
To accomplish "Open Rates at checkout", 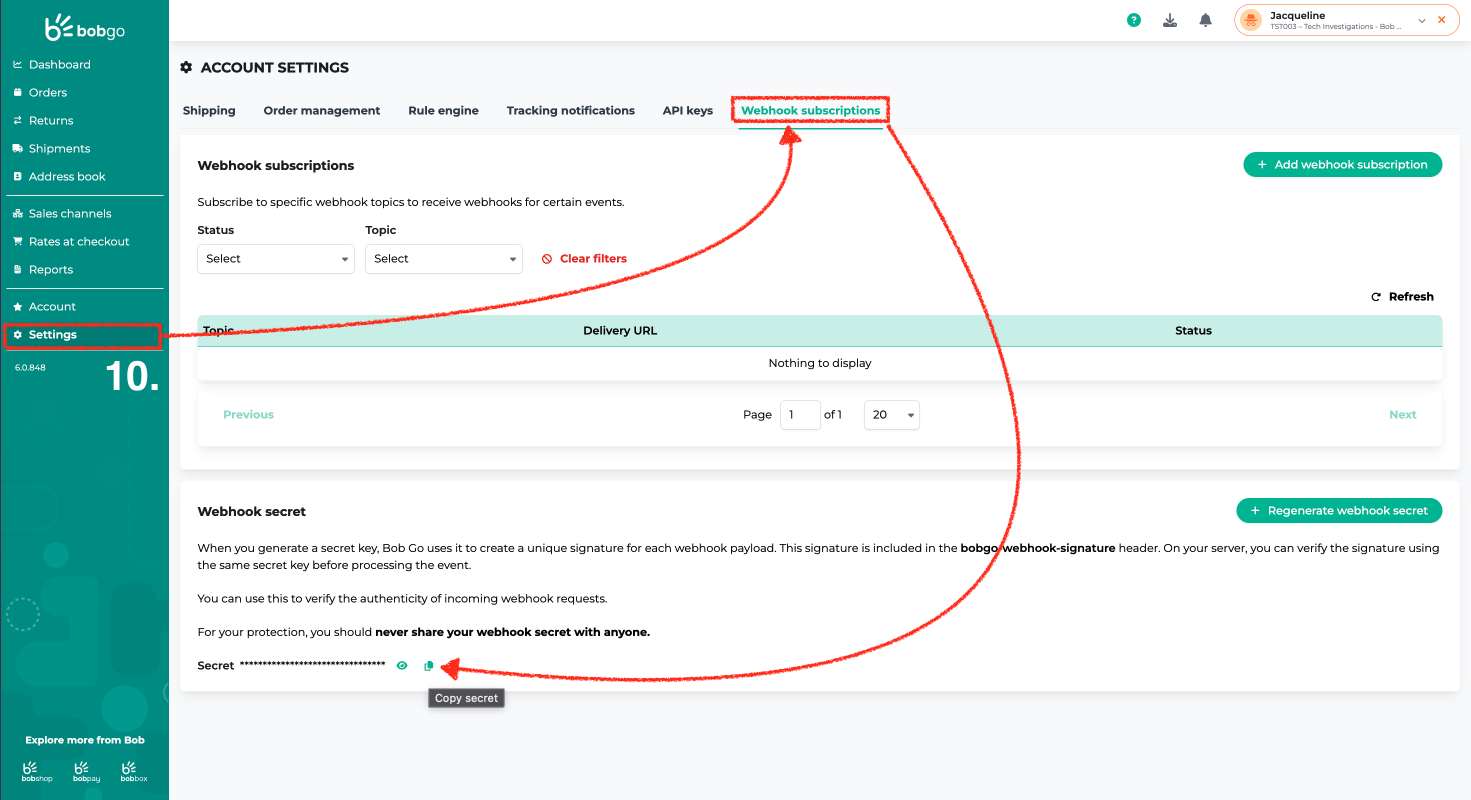I will tap(79, 242).
